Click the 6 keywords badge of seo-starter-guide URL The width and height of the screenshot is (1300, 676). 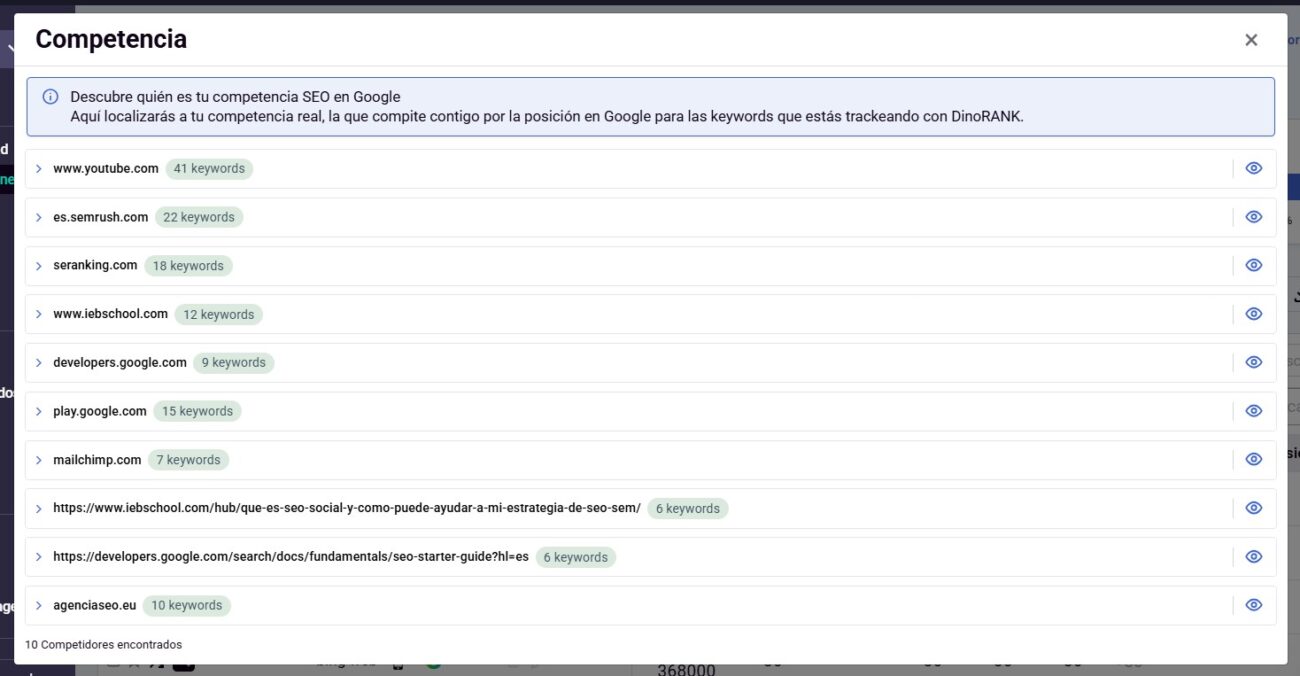576,557
